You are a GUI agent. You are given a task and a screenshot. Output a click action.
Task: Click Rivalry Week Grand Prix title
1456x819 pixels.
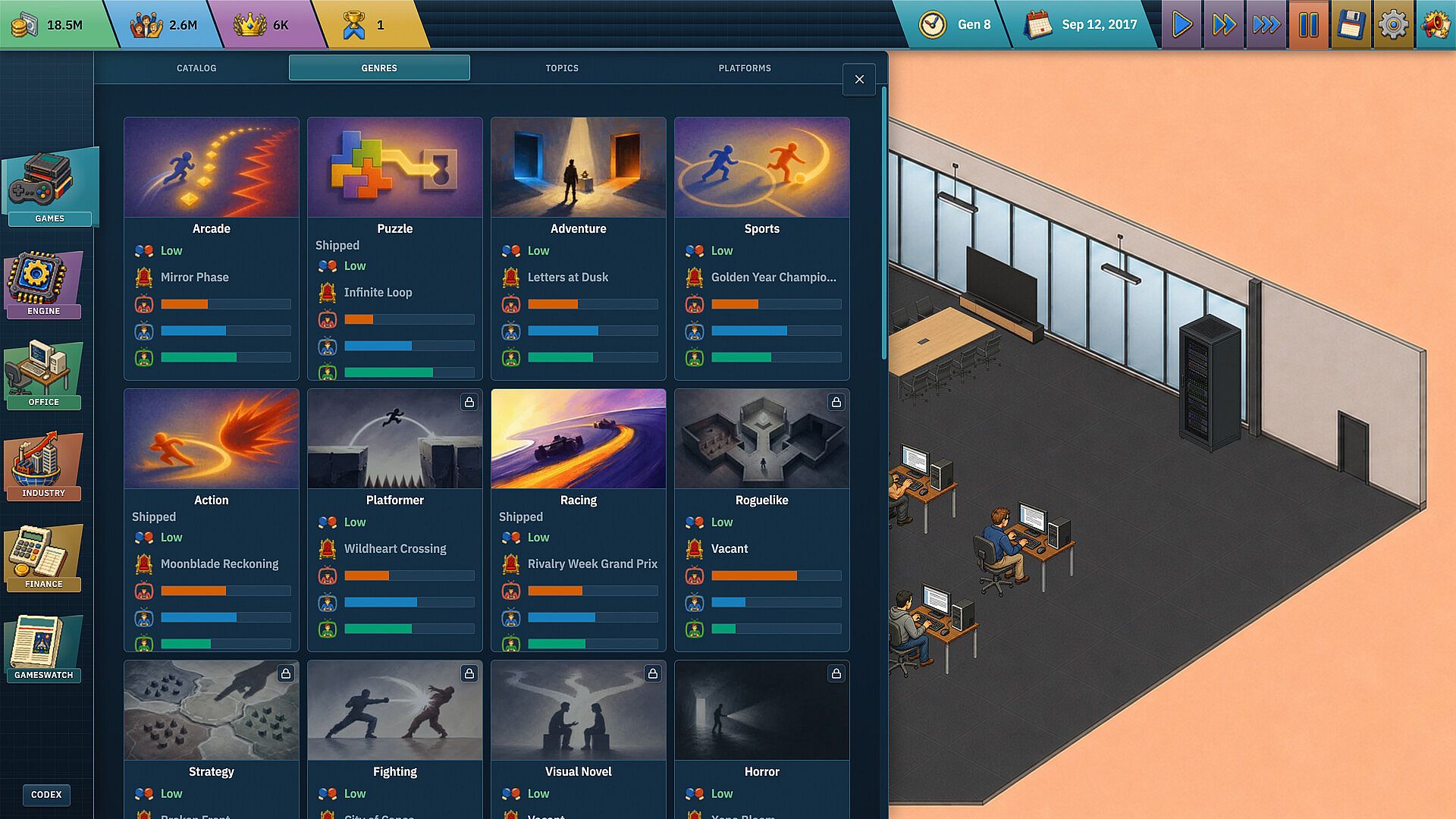pyautogui.click(x=592, y=564)
